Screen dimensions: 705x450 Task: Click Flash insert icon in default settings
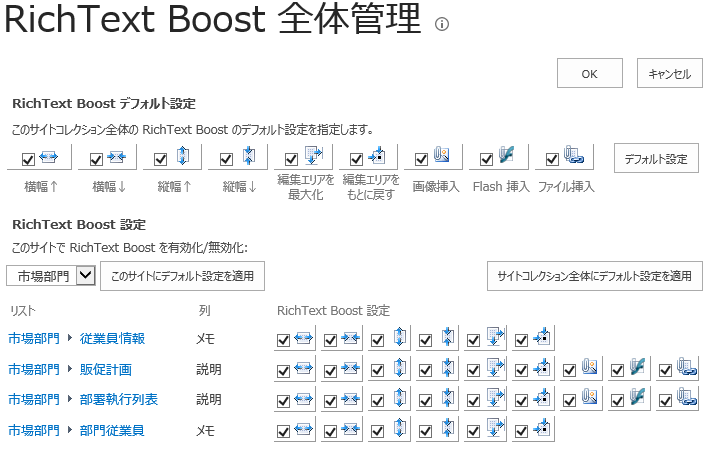click(506, 154)
